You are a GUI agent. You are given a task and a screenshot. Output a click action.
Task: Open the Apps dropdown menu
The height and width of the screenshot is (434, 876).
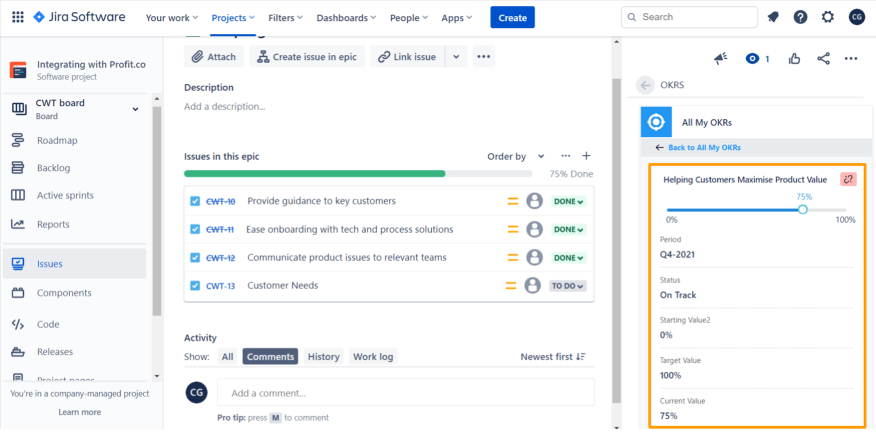coord(456,18)
